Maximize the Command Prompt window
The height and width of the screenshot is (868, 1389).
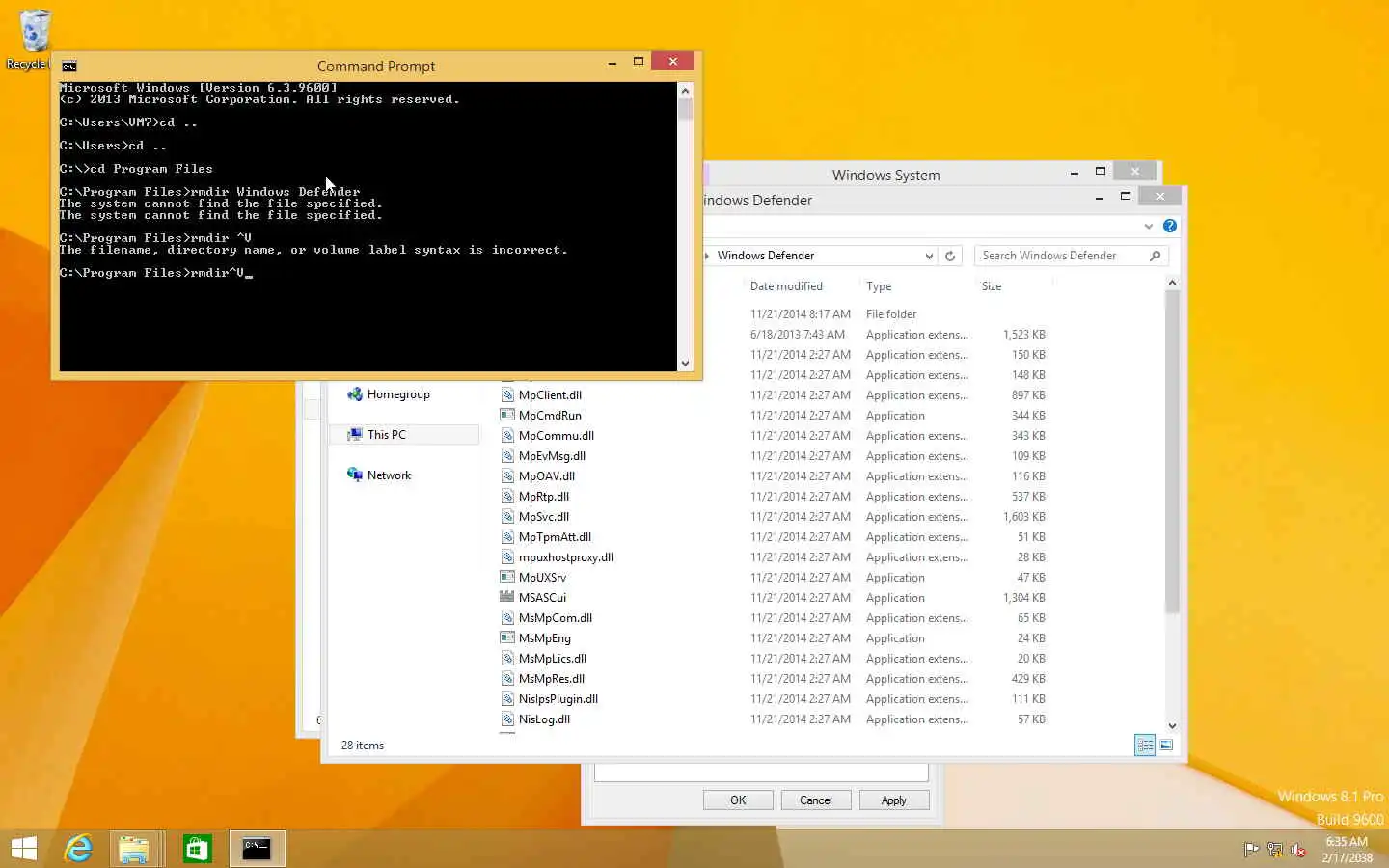(x=638, y=62)
